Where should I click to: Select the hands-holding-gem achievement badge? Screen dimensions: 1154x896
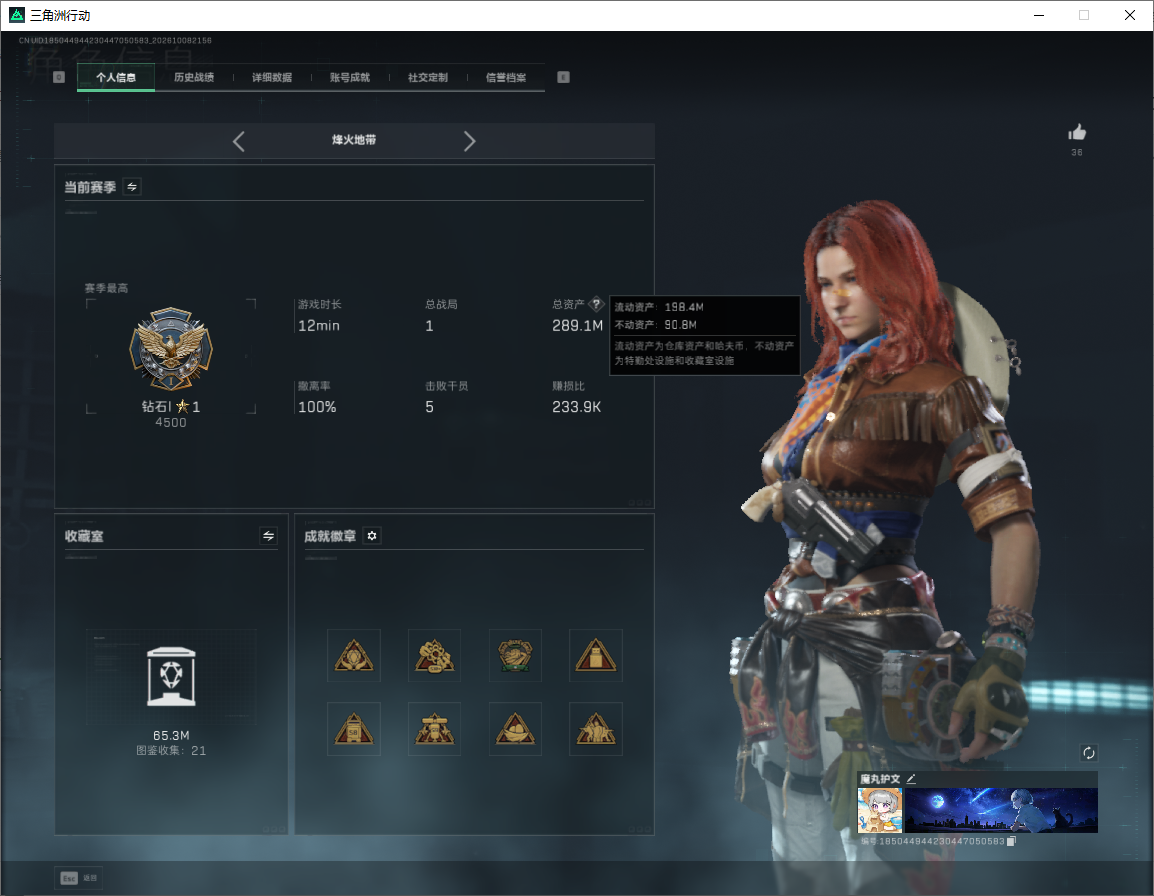[354, 655]
